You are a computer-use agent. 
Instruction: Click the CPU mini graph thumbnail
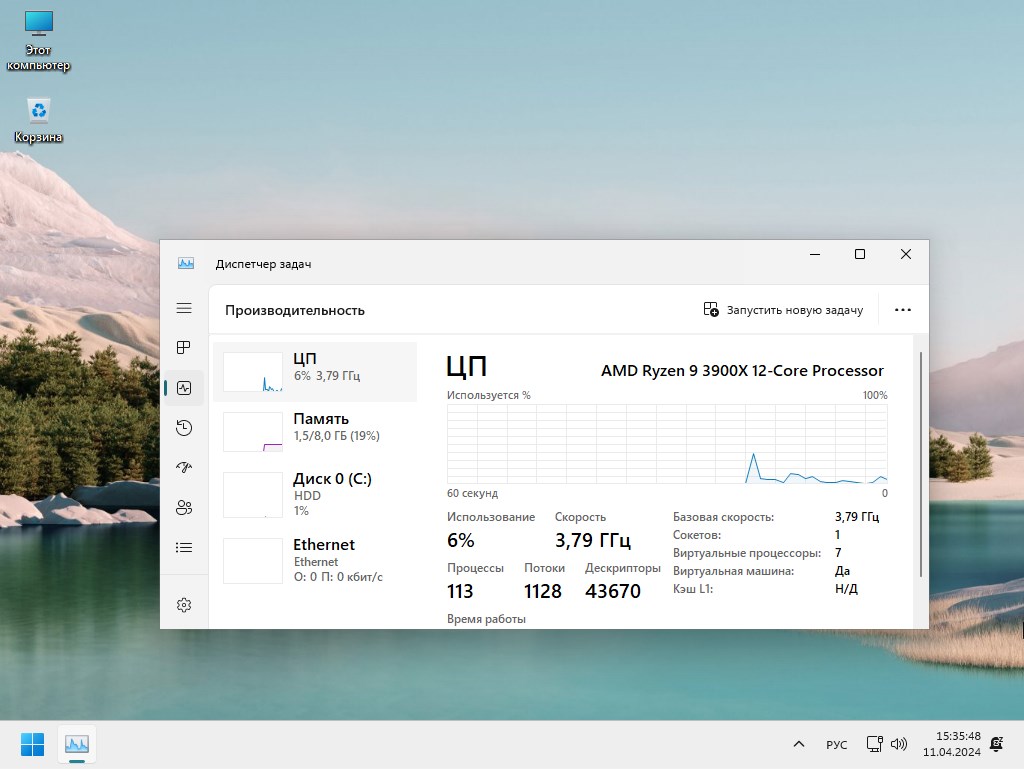click(x=253, y=372)
